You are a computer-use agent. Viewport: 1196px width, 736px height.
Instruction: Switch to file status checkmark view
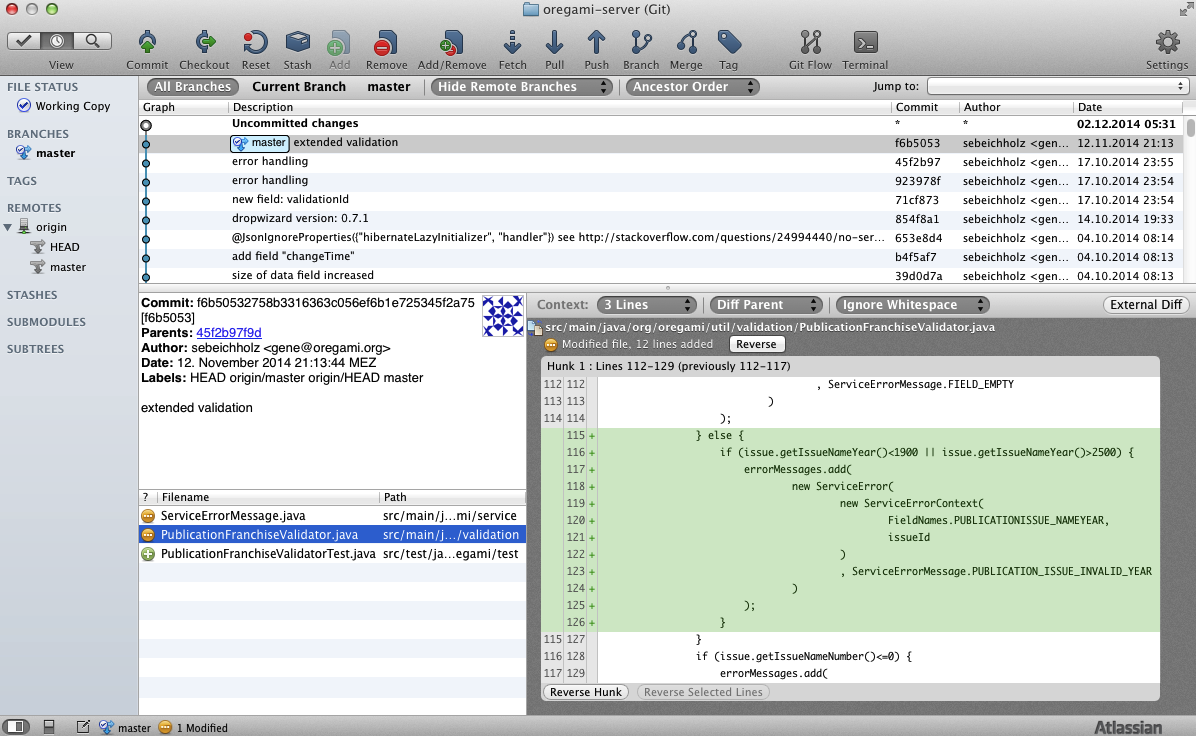click(24, 40)
